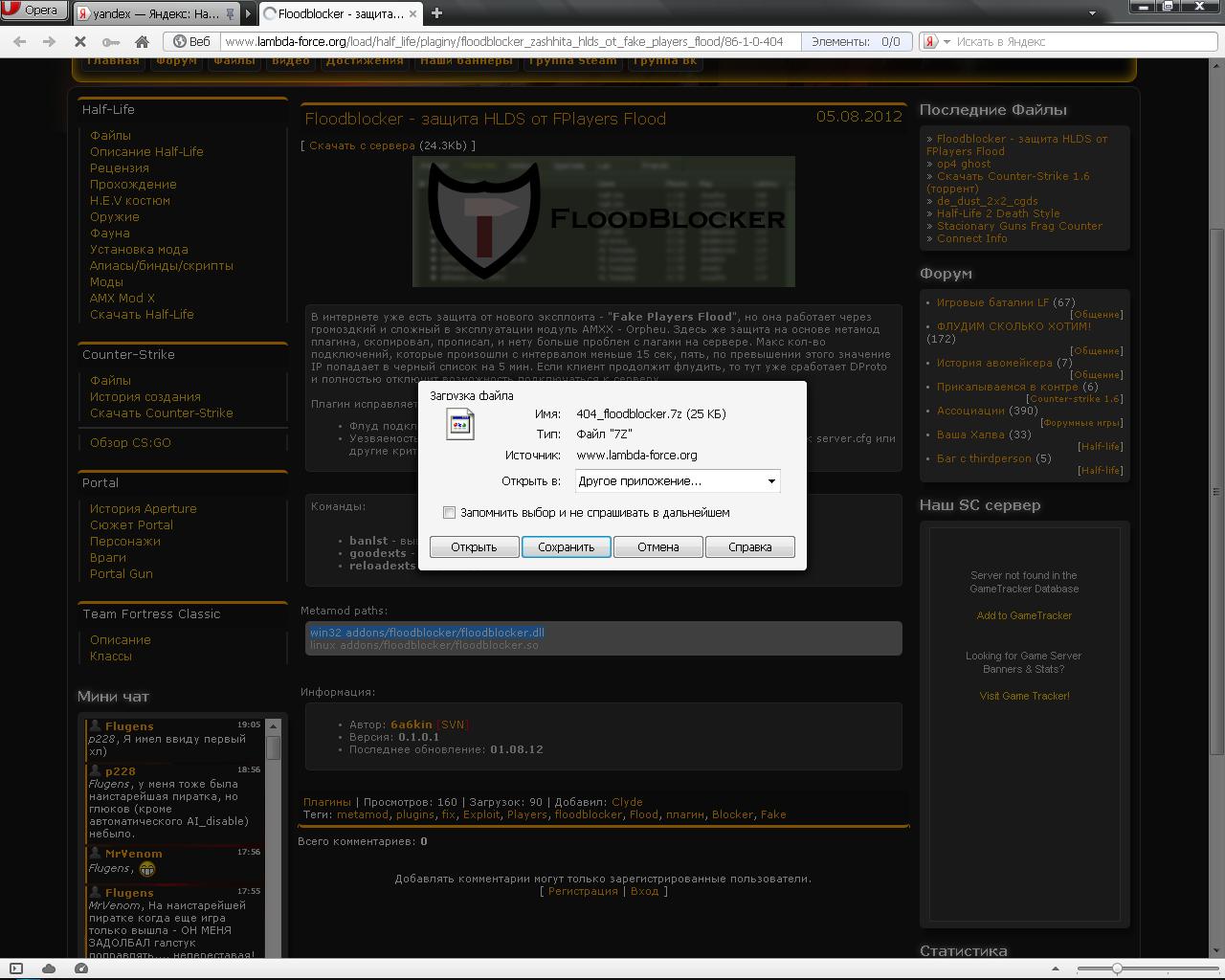The image size is (1225, 980).
Task: Click the FloodBlocker banner image
Action: click(604, 221)
